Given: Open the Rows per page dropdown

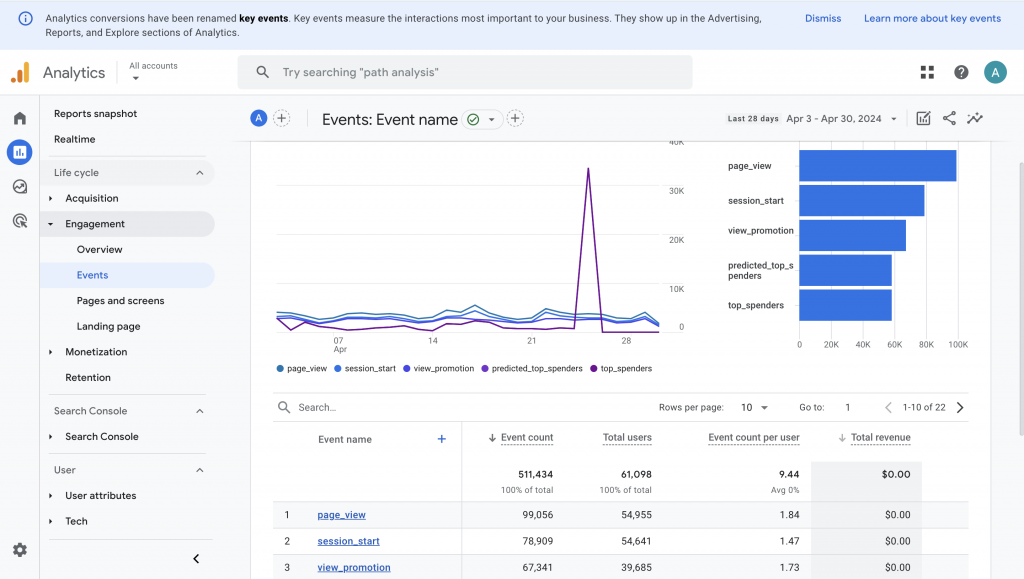Looking at the screenshot, I should pyautogui.click(x=755, y=408).
